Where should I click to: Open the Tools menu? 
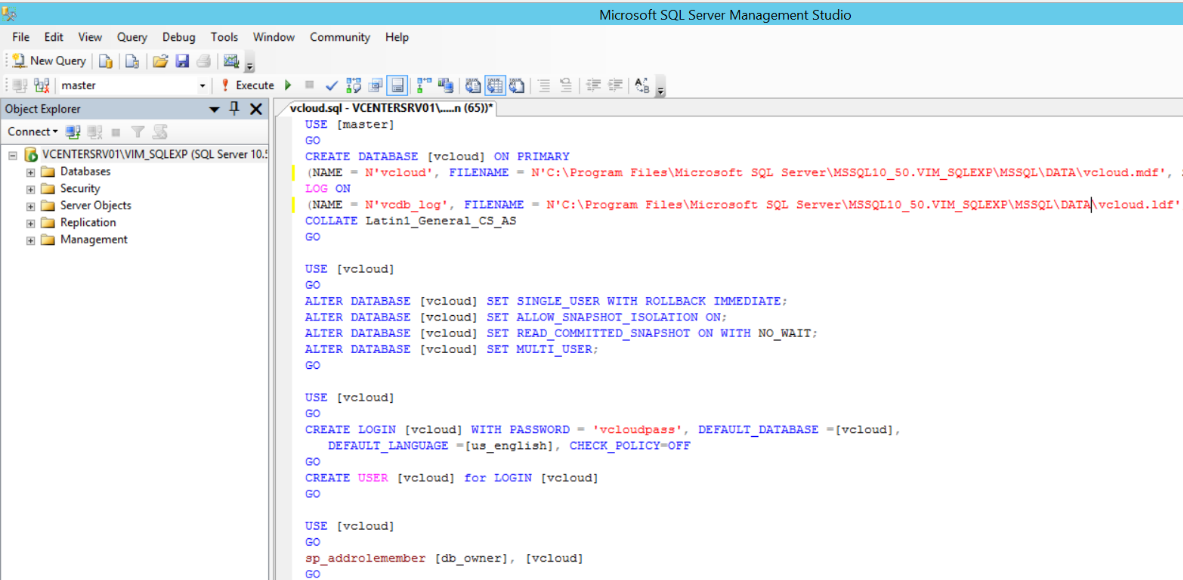coord(224,37)
